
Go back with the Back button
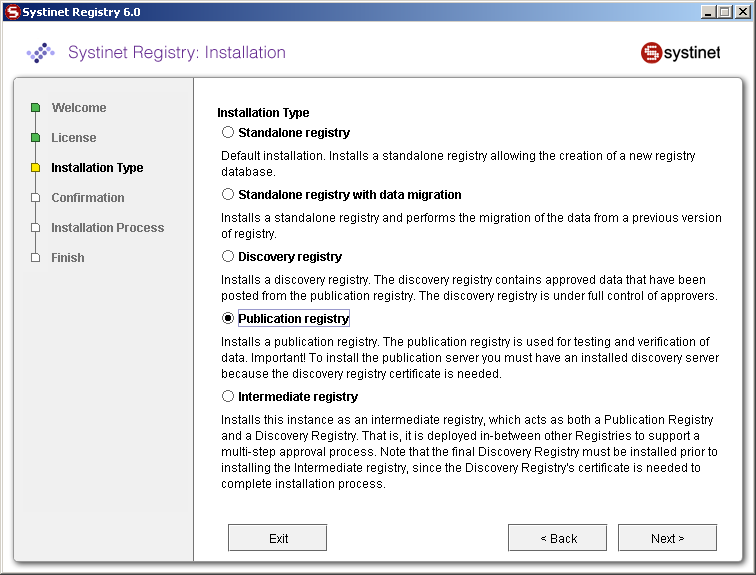[x=558, y=538]
